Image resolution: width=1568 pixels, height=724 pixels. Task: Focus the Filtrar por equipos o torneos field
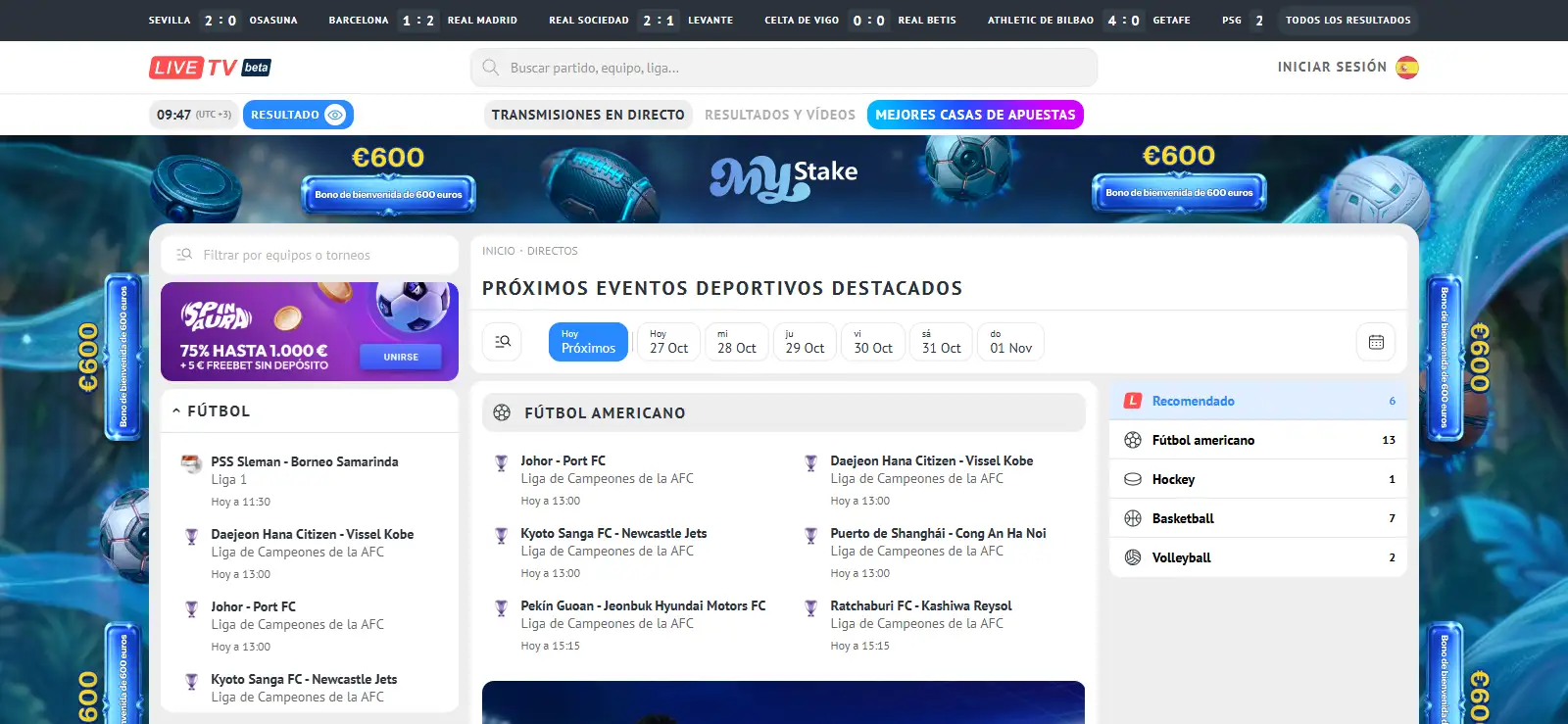(310, 255)
